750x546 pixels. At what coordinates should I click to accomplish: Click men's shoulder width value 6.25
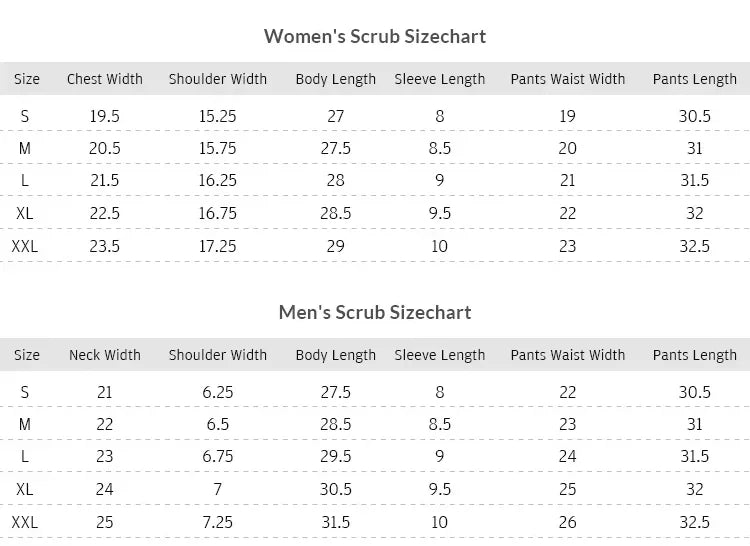tap(218, 392)
